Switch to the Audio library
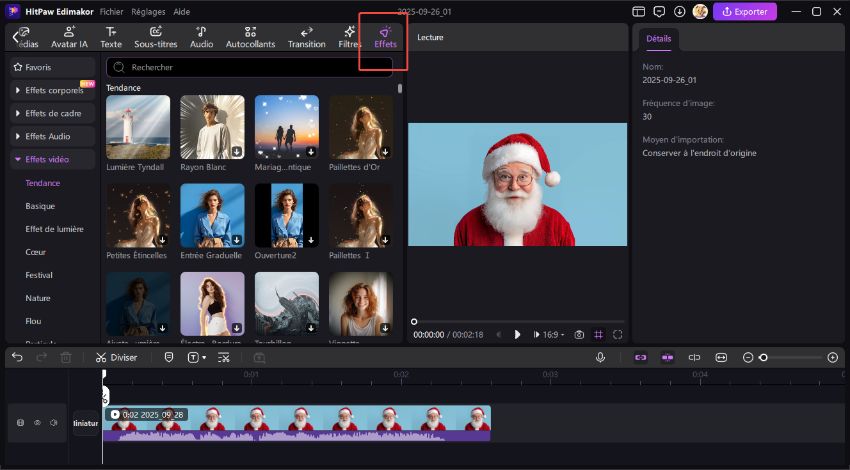 (x=201, y=37)
